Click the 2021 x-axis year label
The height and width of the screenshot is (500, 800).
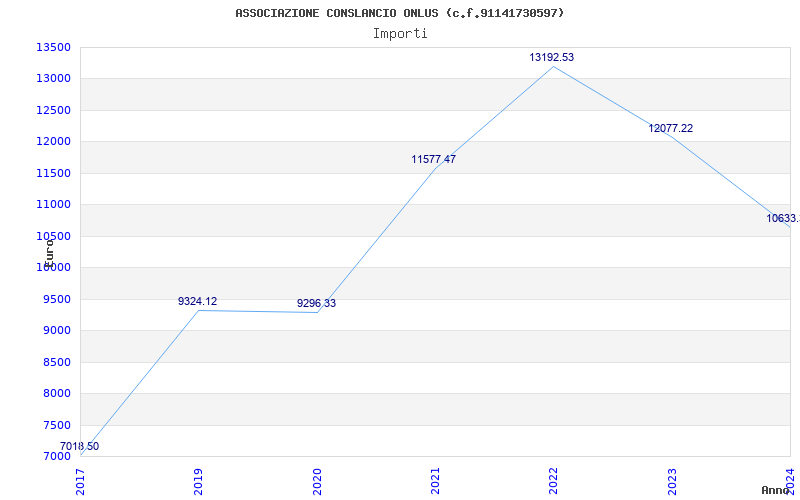435,482
